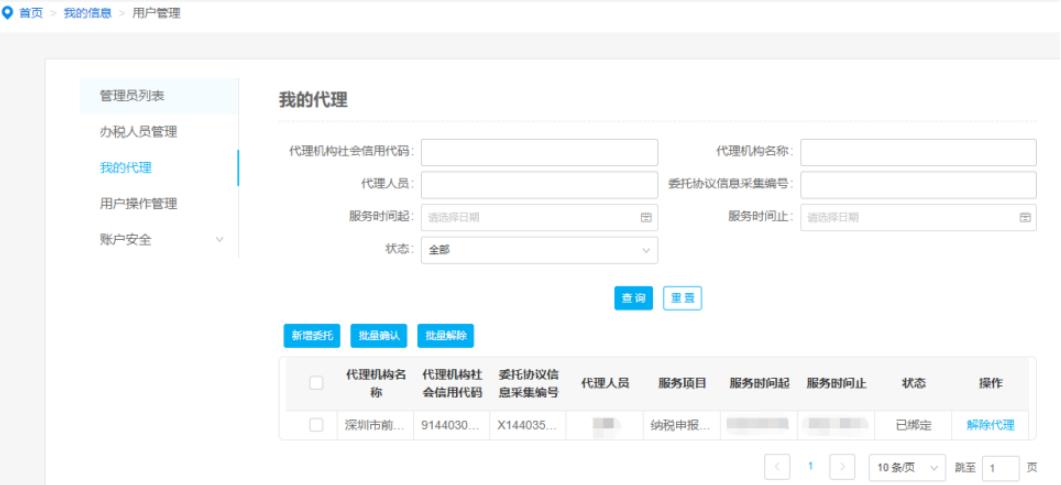
Task: Tick the select-all checkbox in table header
Action: pos(316,384)
